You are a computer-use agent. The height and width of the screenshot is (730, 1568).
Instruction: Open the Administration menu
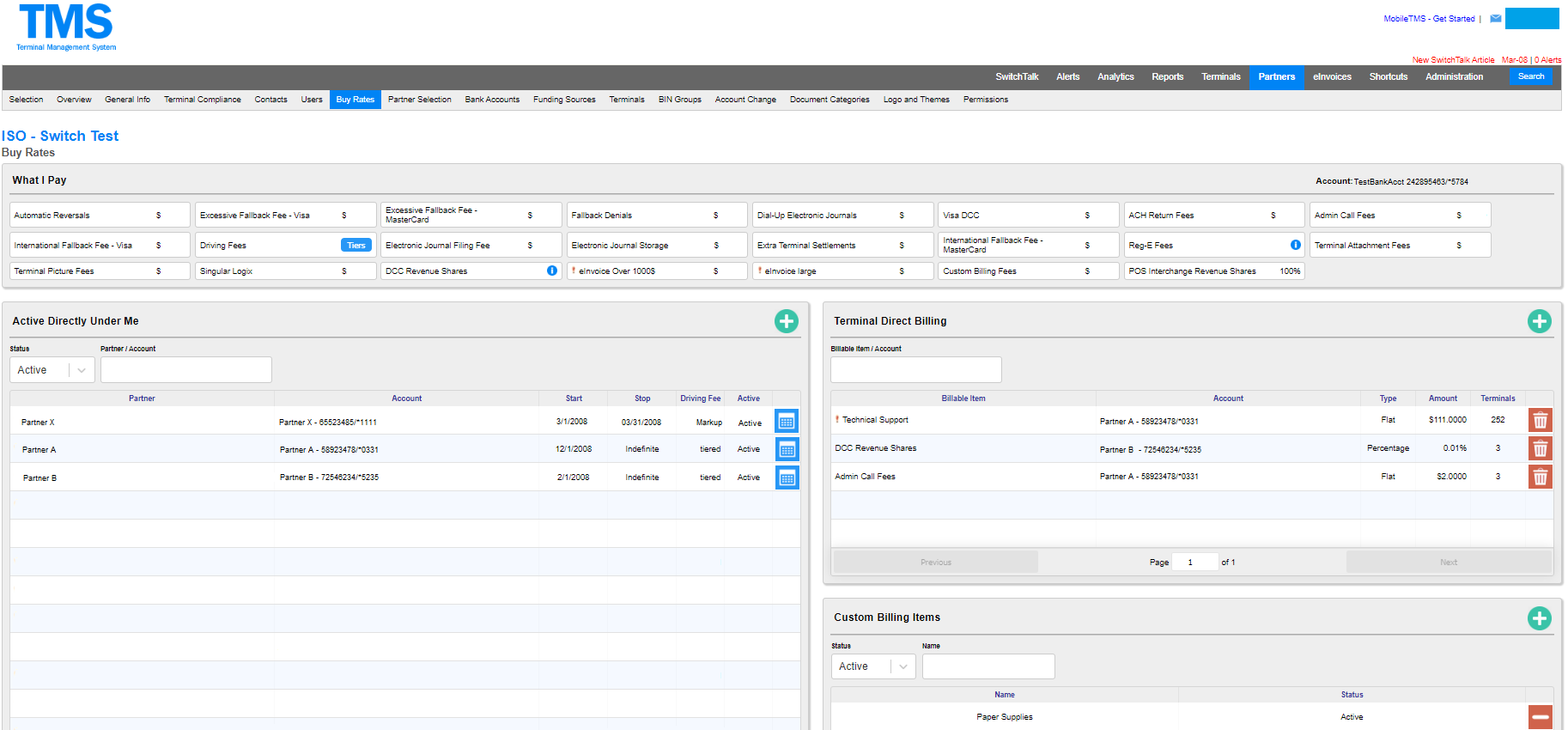[1454, 76]
